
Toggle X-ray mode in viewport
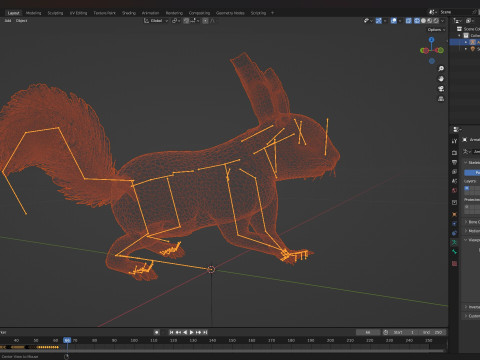point(409,21)
